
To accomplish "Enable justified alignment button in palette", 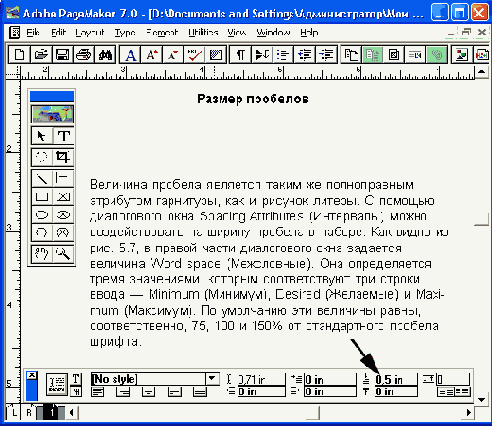I will (x=200, y=392).
